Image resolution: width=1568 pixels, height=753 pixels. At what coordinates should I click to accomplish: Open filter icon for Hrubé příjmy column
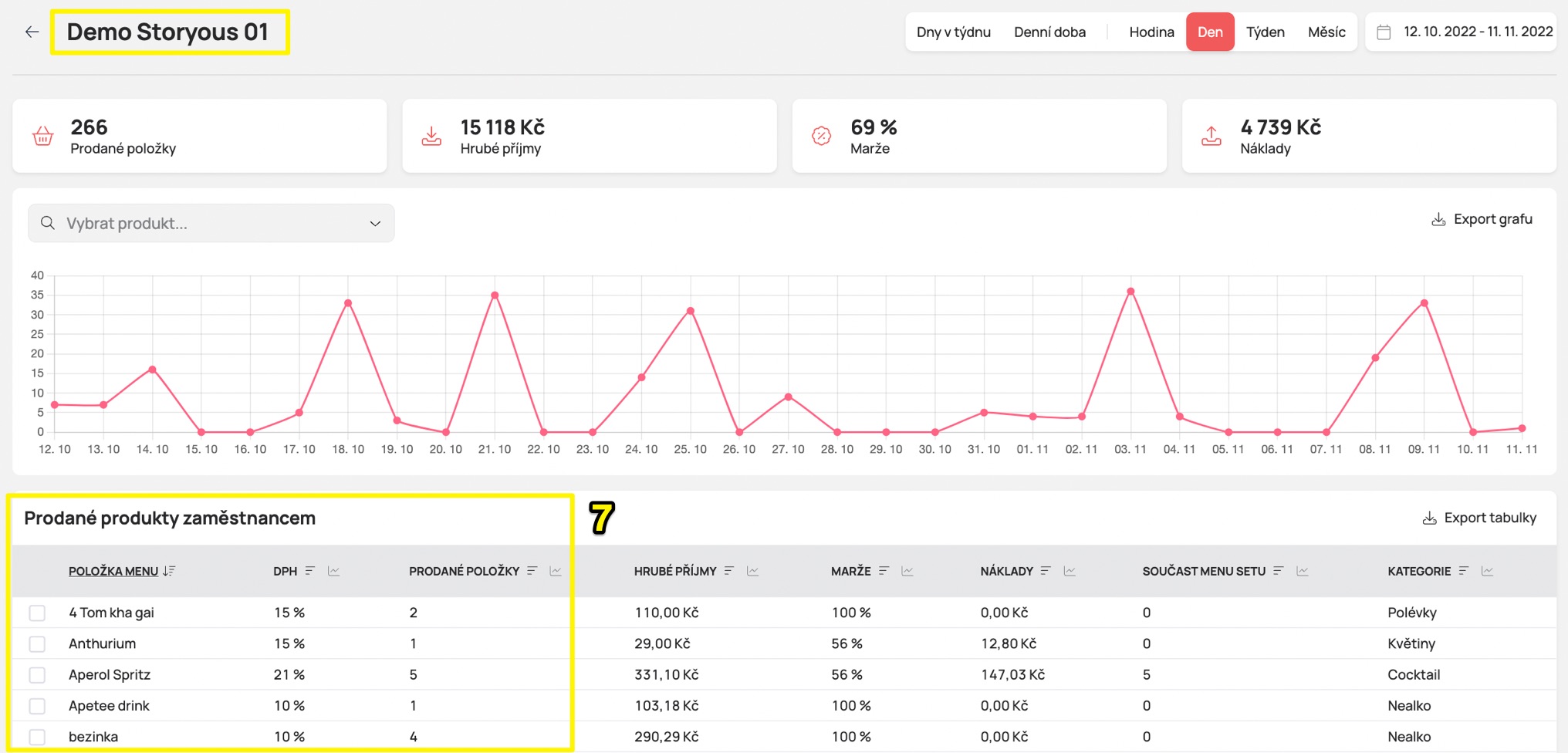(729, 571)
